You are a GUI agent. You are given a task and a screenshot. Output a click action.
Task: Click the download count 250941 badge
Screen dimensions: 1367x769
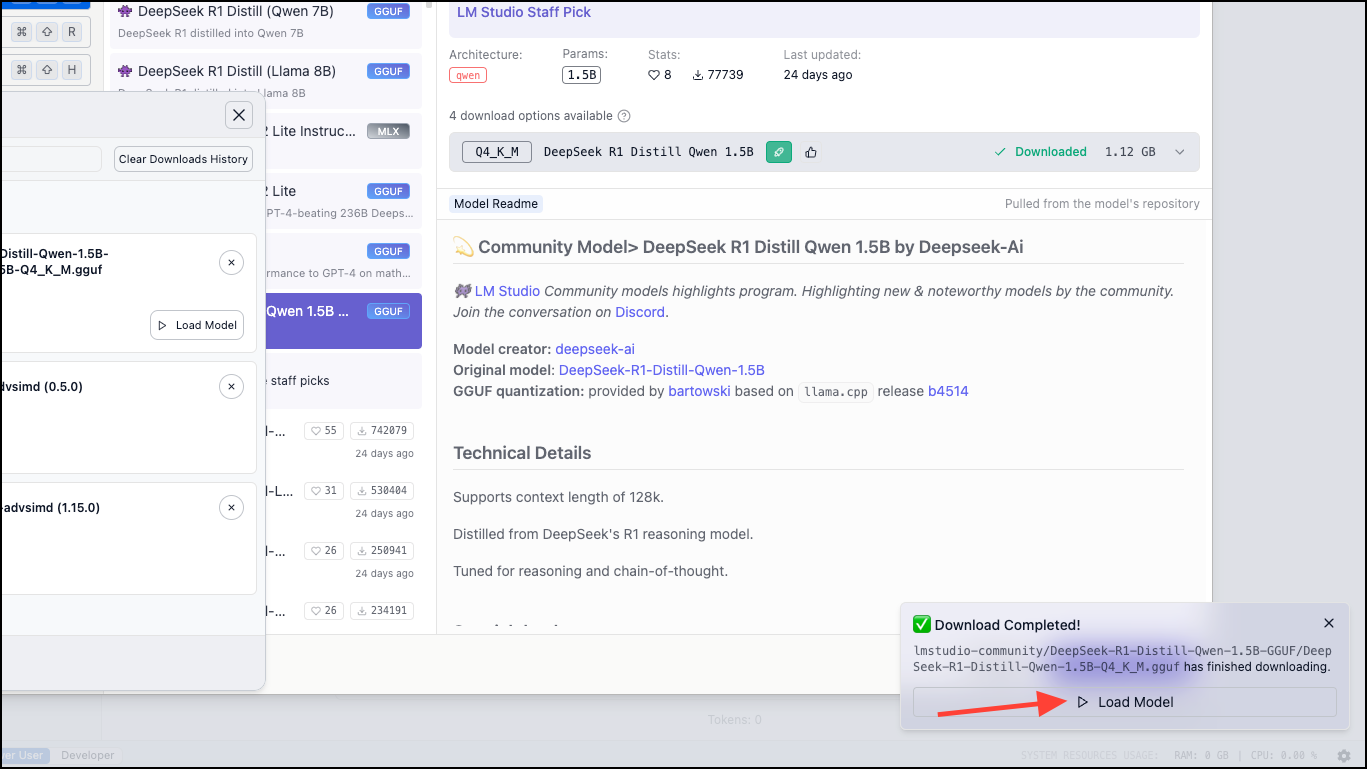[x=382, y=551]
